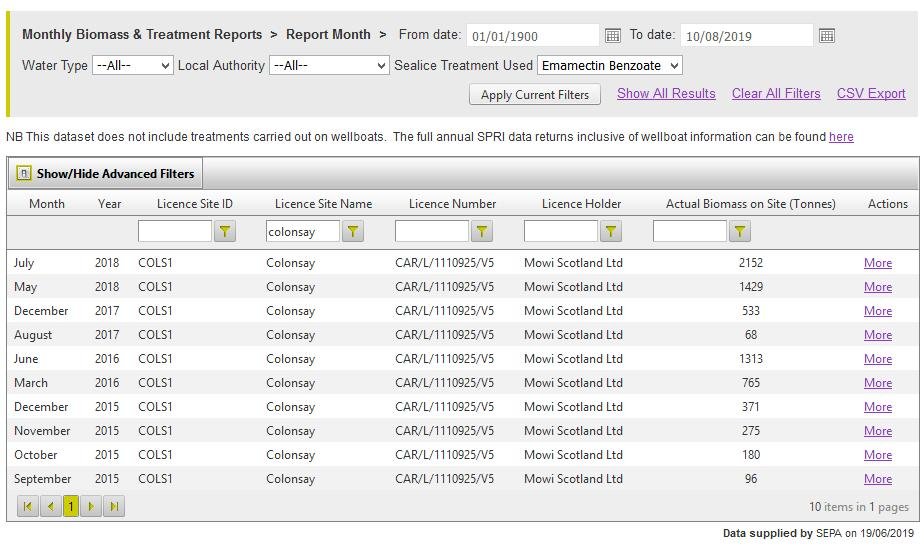This screenshot has height=549, width=924.
Task: Open the From date calendar picker
Action: coord(613,36)
